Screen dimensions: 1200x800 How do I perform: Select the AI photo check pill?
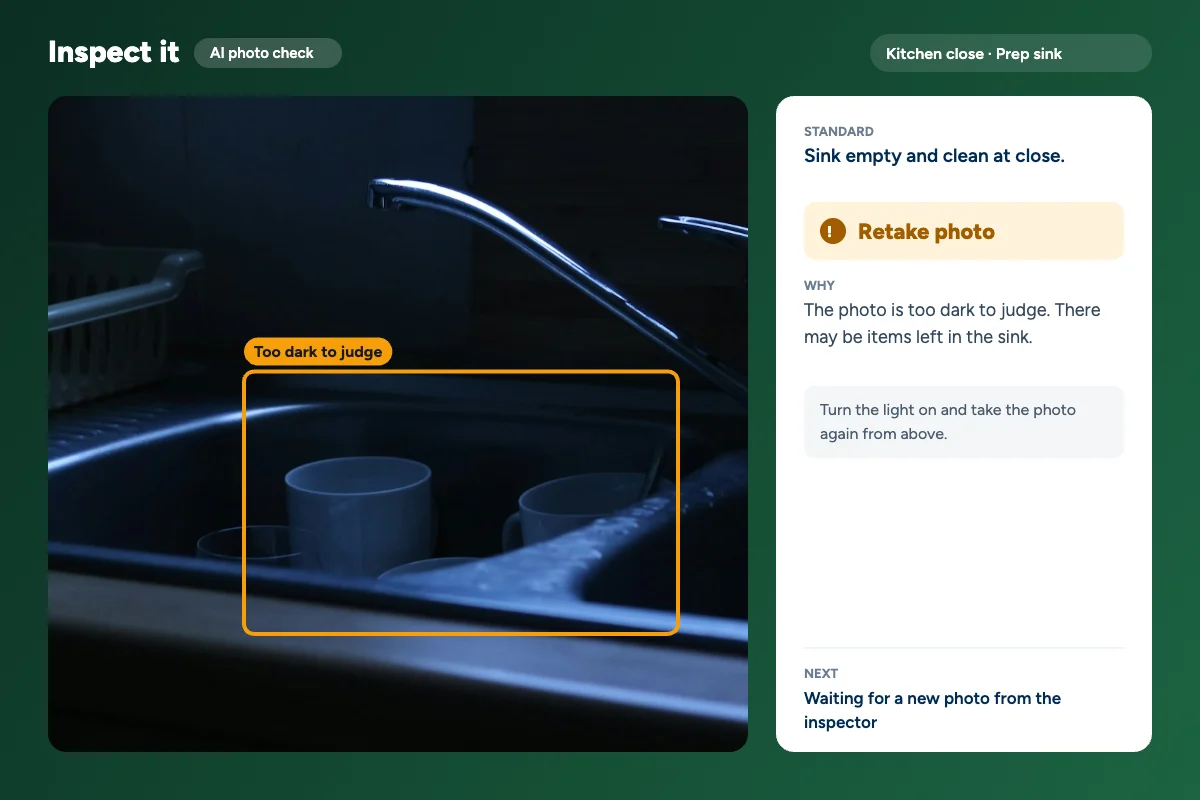coord(268,53)
